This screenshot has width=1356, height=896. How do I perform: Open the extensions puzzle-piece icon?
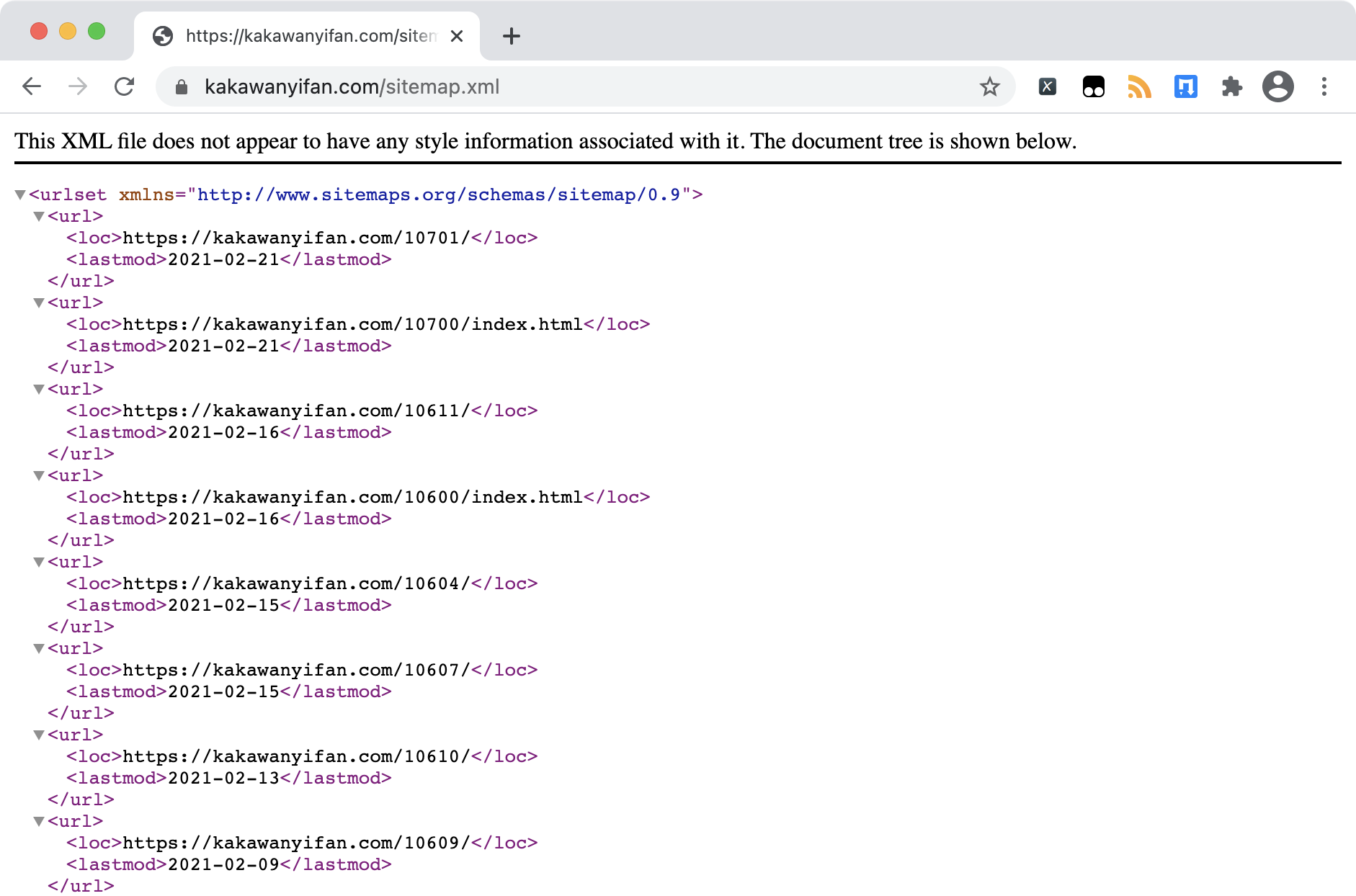[1232, 86]
